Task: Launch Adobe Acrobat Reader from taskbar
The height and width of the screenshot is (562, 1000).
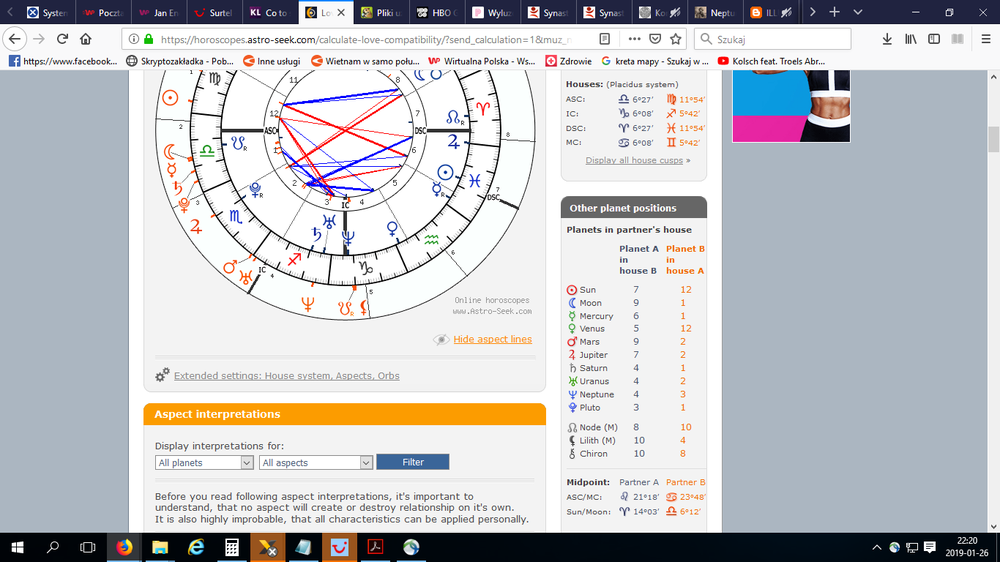Action: 376,547
